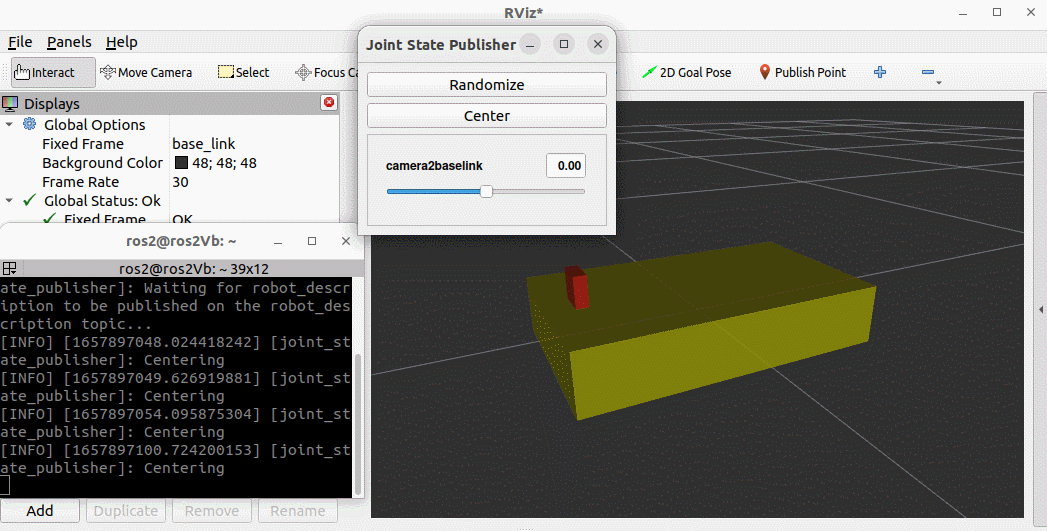Open the blue minus remove-tool dropdown
The width and height of the screenshot is (1047, 531).
[x=930, y=74]
